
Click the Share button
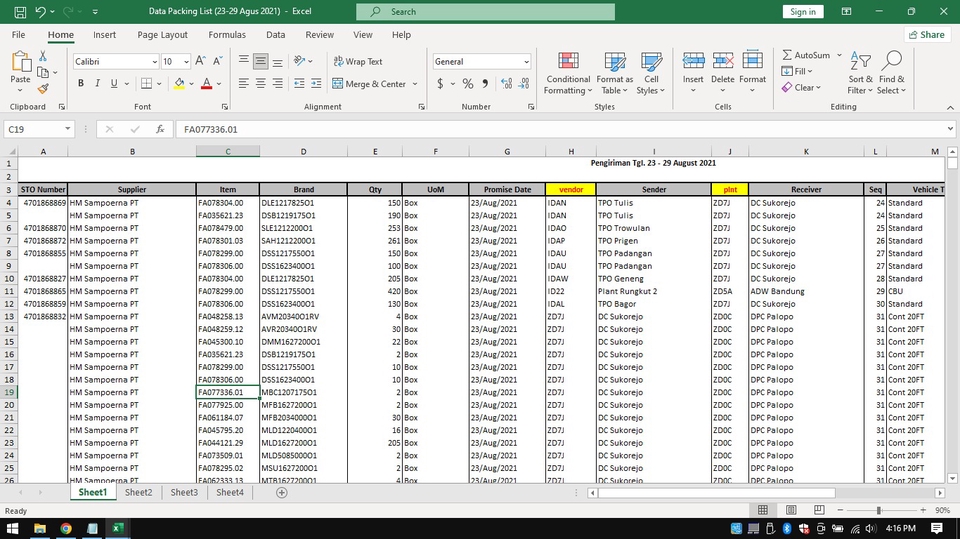[927, 35]
